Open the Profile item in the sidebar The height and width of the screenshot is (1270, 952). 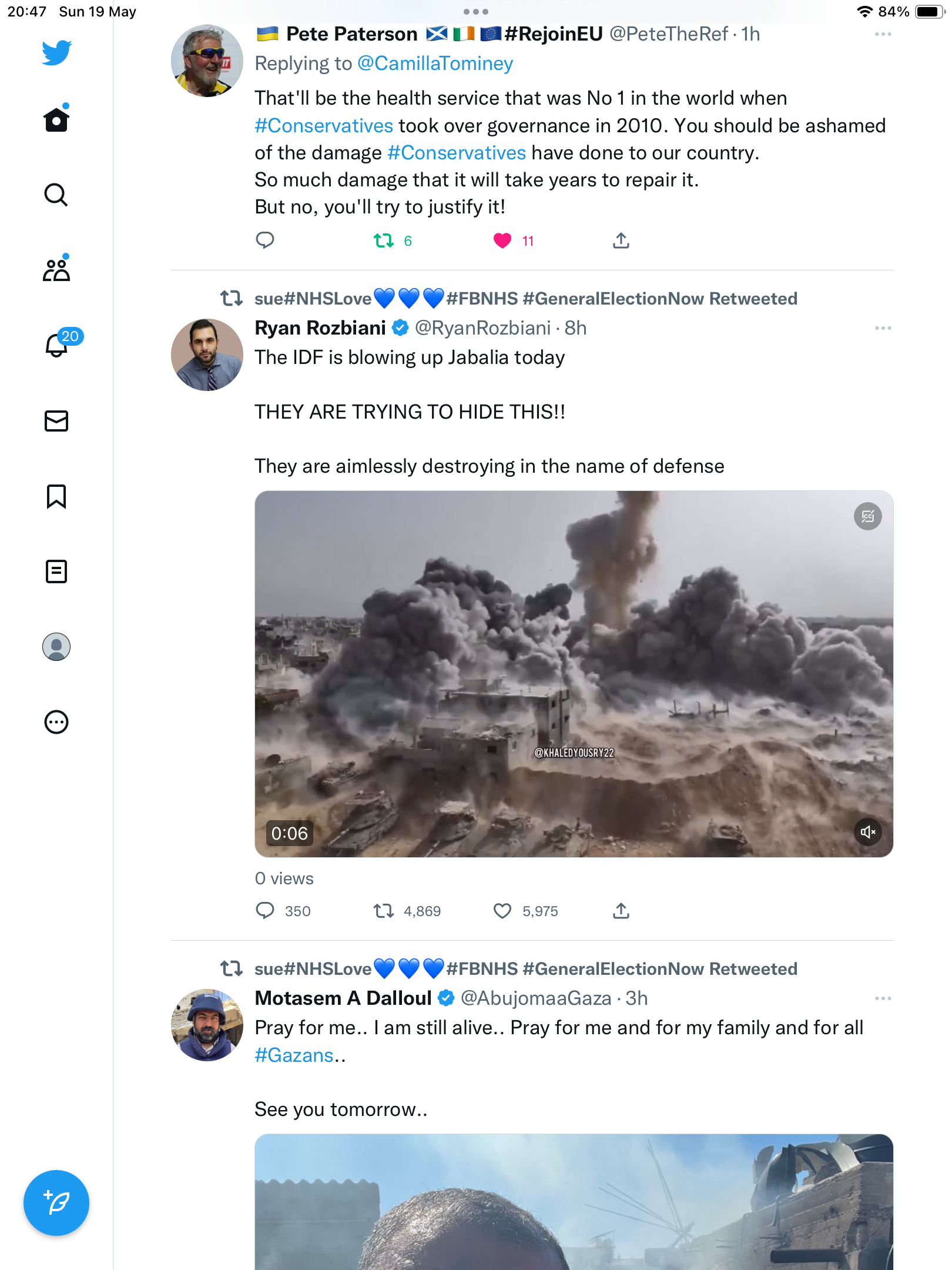tap(56, 647)
